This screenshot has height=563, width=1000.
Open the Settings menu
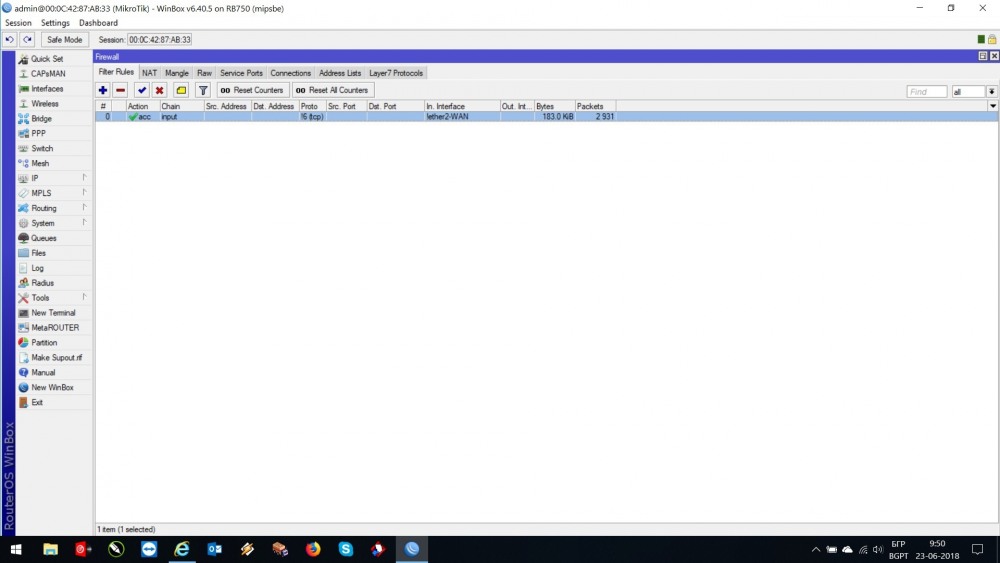[x=55, y=23]
